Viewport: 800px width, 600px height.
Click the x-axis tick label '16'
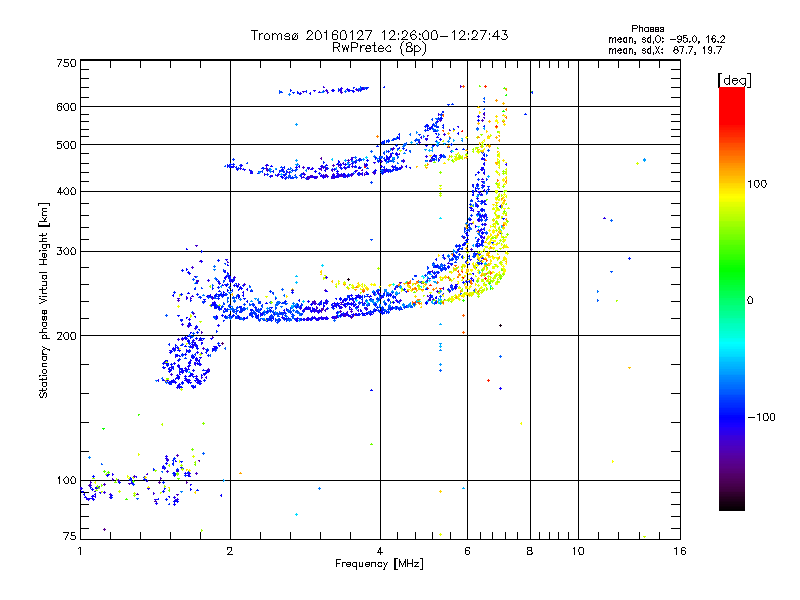tap(680, 551)
